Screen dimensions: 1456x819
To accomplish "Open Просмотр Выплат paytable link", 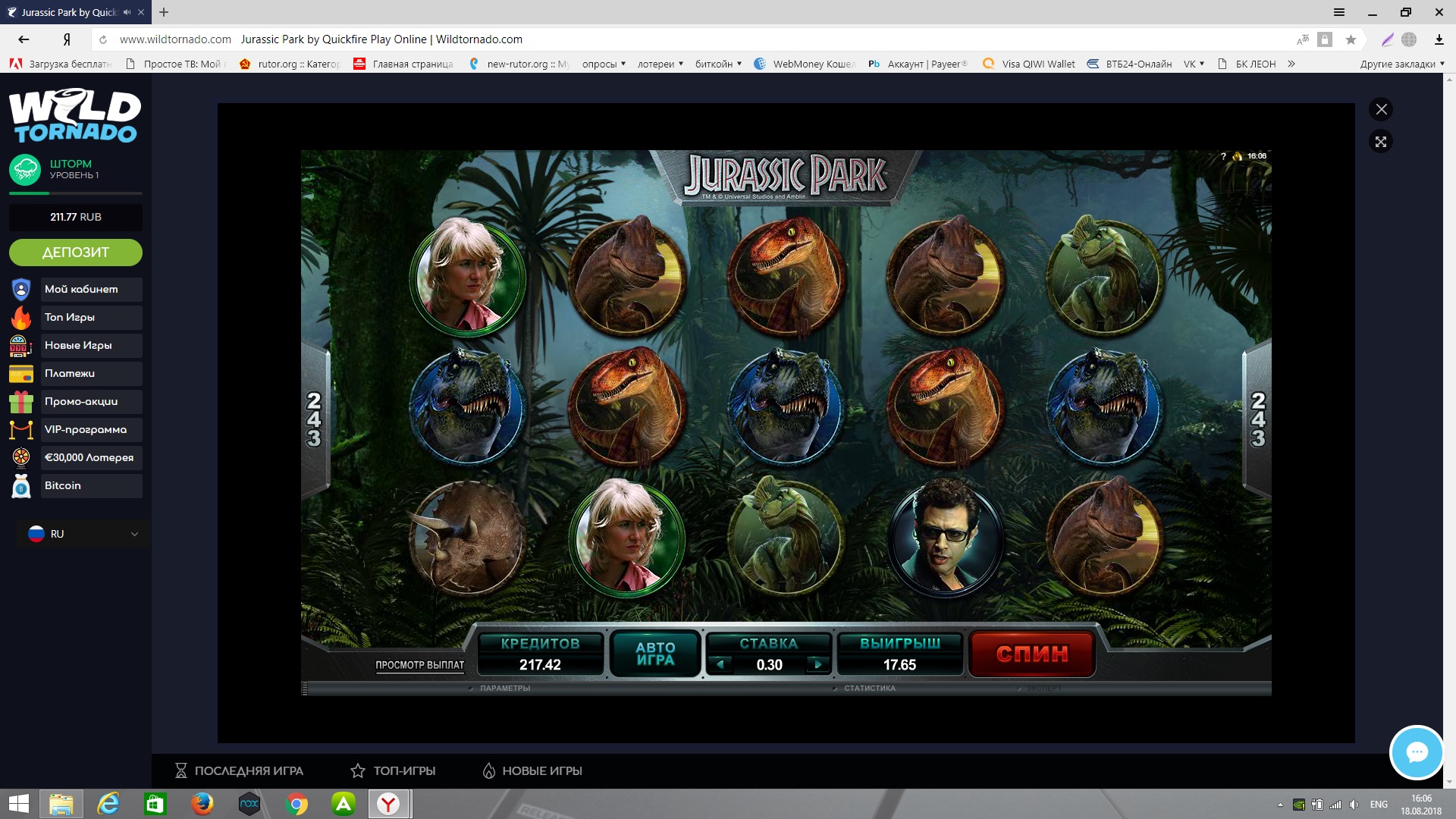I will (x=419, y=665).
